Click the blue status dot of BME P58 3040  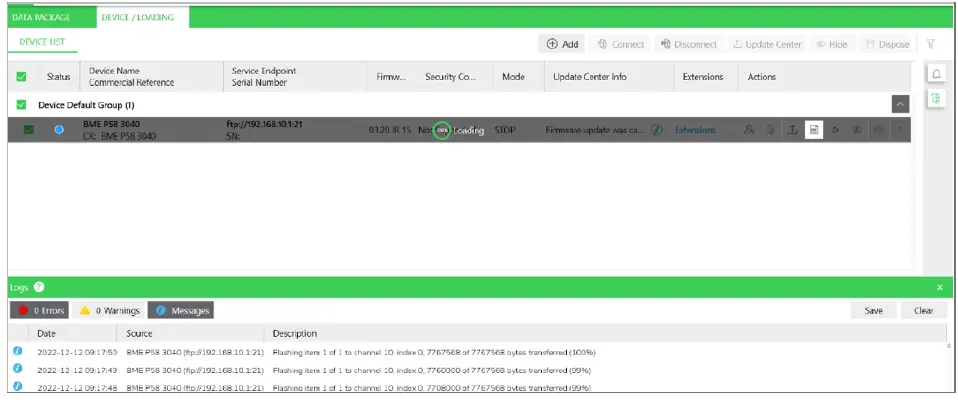click(x=59, y=129)
